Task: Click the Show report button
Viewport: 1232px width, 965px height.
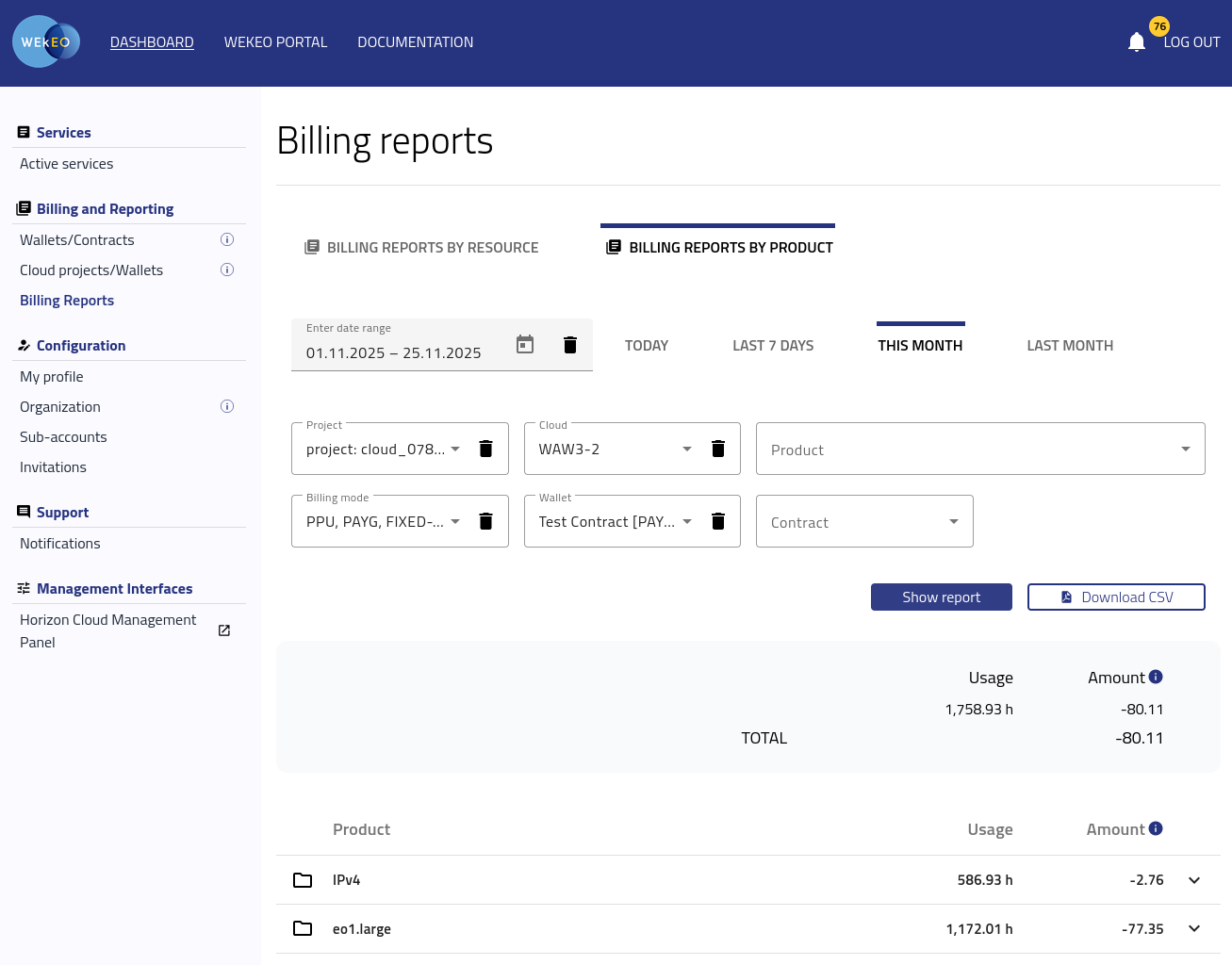Action: [x=941, y=597]
